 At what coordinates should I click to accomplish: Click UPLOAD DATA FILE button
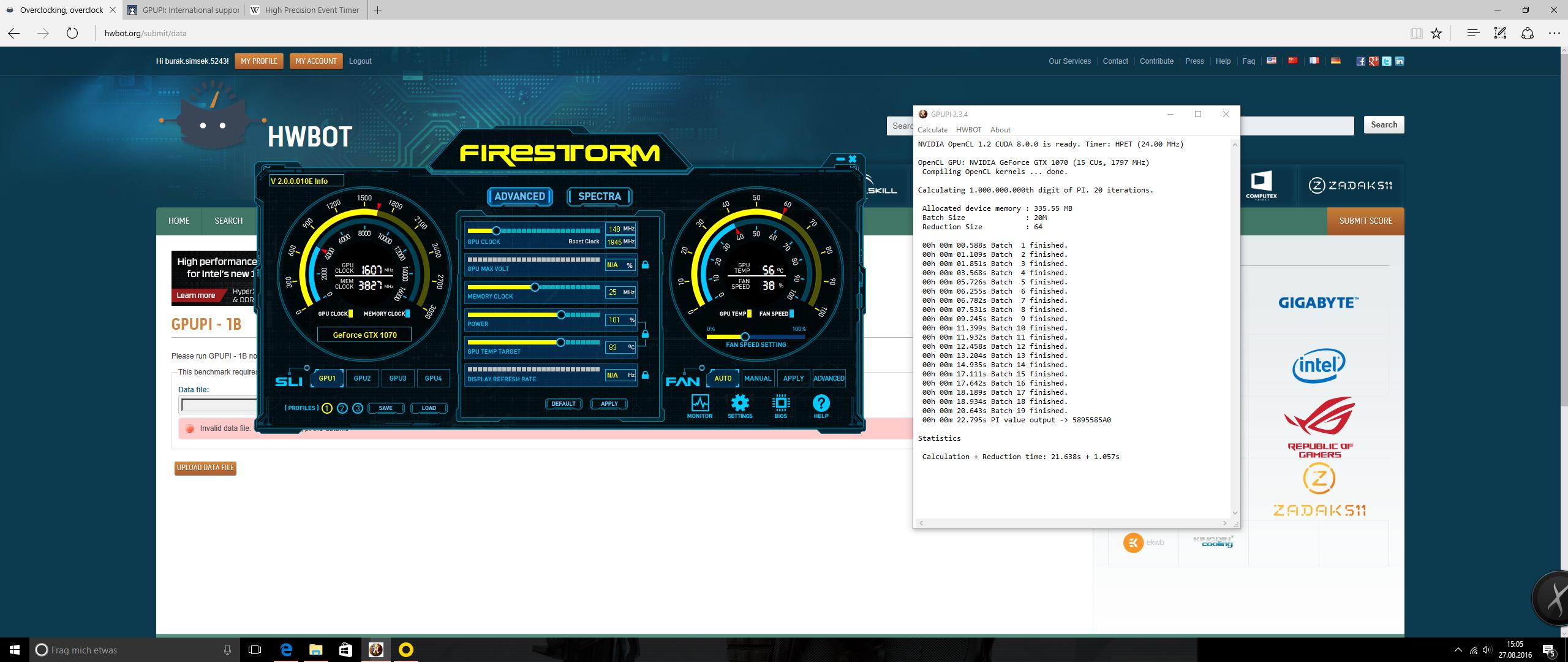pos(205,468)
